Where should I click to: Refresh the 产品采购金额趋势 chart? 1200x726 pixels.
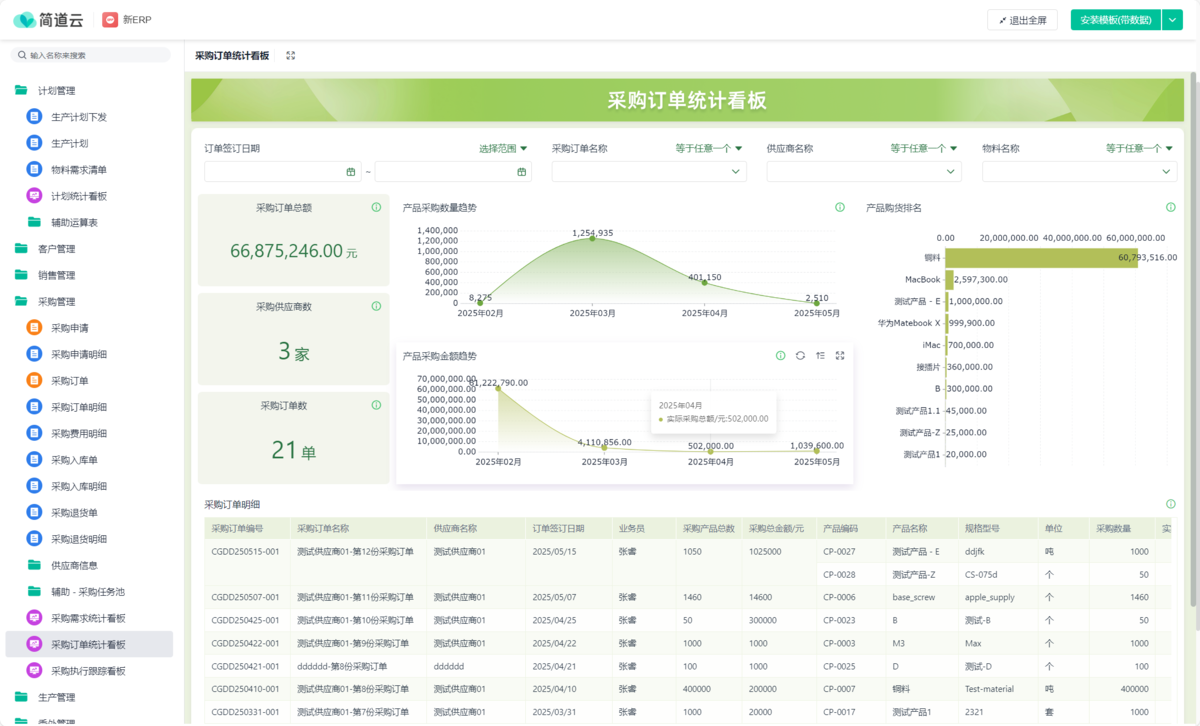(x=800, y=355)
